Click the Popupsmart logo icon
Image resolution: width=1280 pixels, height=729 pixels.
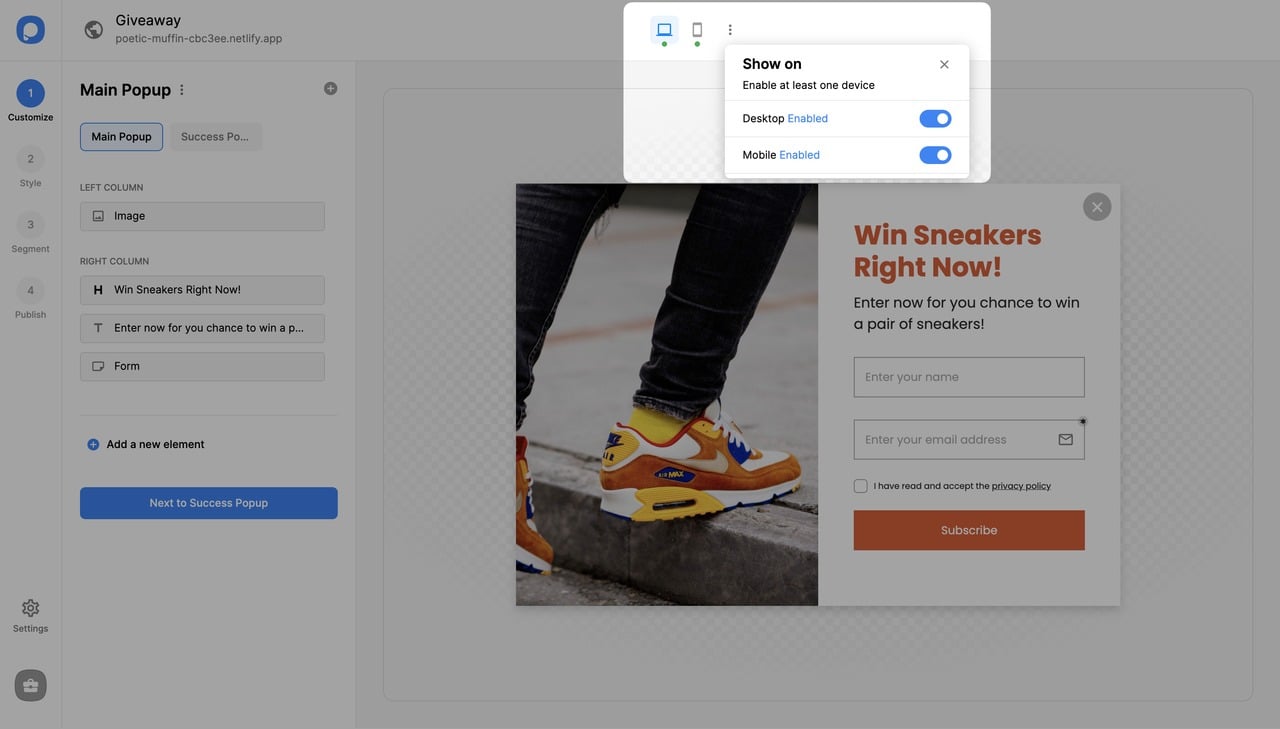pos(30,29)
